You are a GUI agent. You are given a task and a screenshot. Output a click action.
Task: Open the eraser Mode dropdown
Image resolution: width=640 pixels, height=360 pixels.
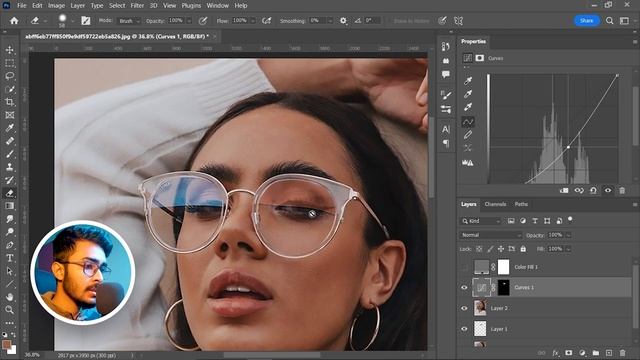click(x=129, y=21)
